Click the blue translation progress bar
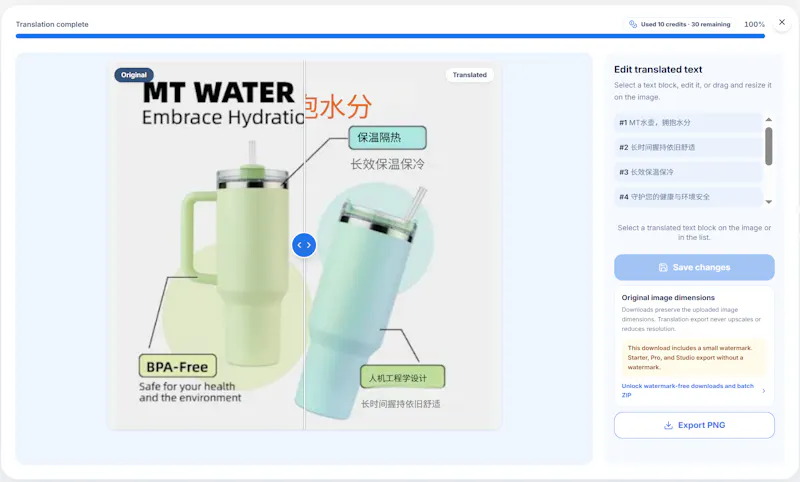 click(390, 36)
